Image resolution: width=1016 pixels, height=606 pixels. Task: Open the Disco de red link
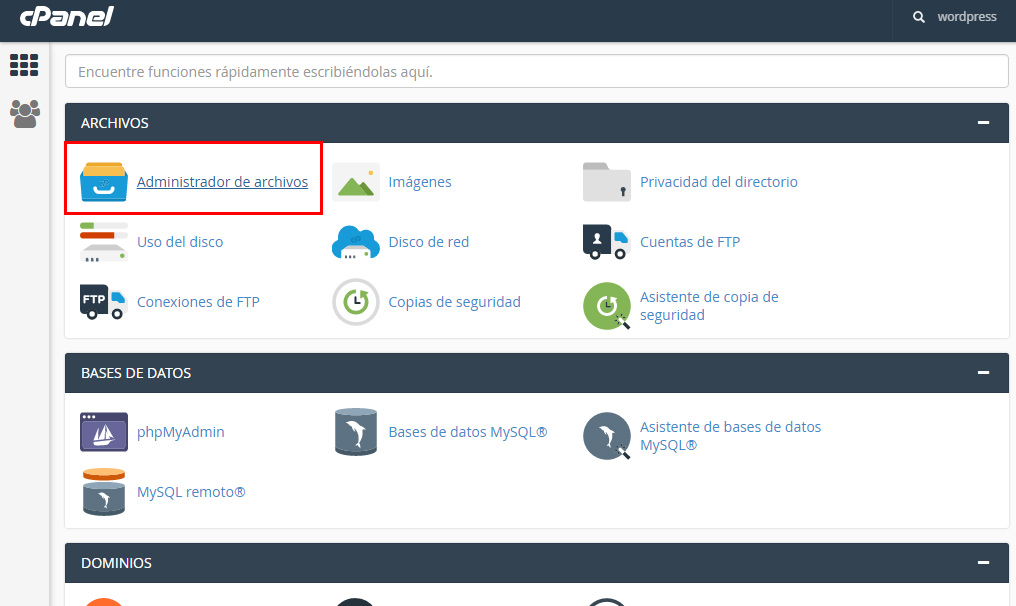coord(428,242)
